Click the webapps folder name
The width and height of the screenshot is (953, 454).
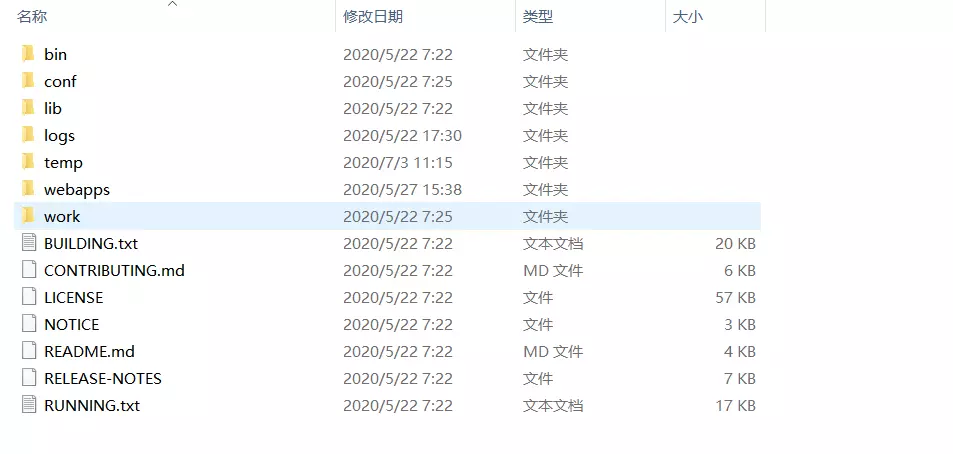77,190
